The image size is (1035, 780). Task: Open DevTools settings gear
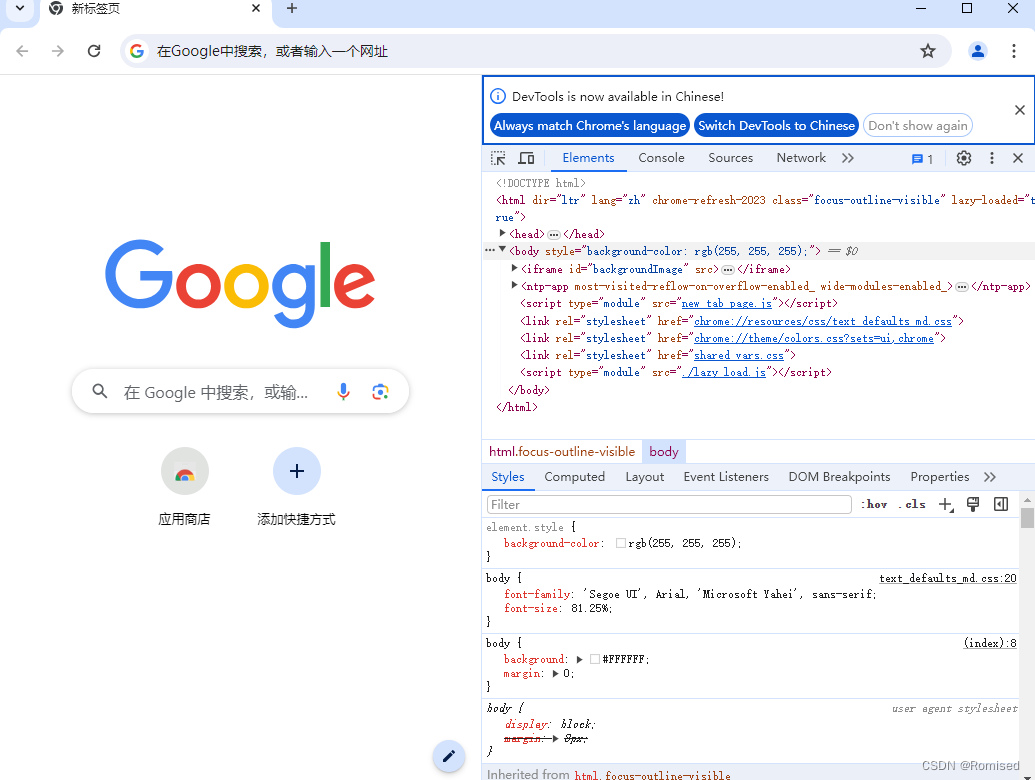coord(964,158)
